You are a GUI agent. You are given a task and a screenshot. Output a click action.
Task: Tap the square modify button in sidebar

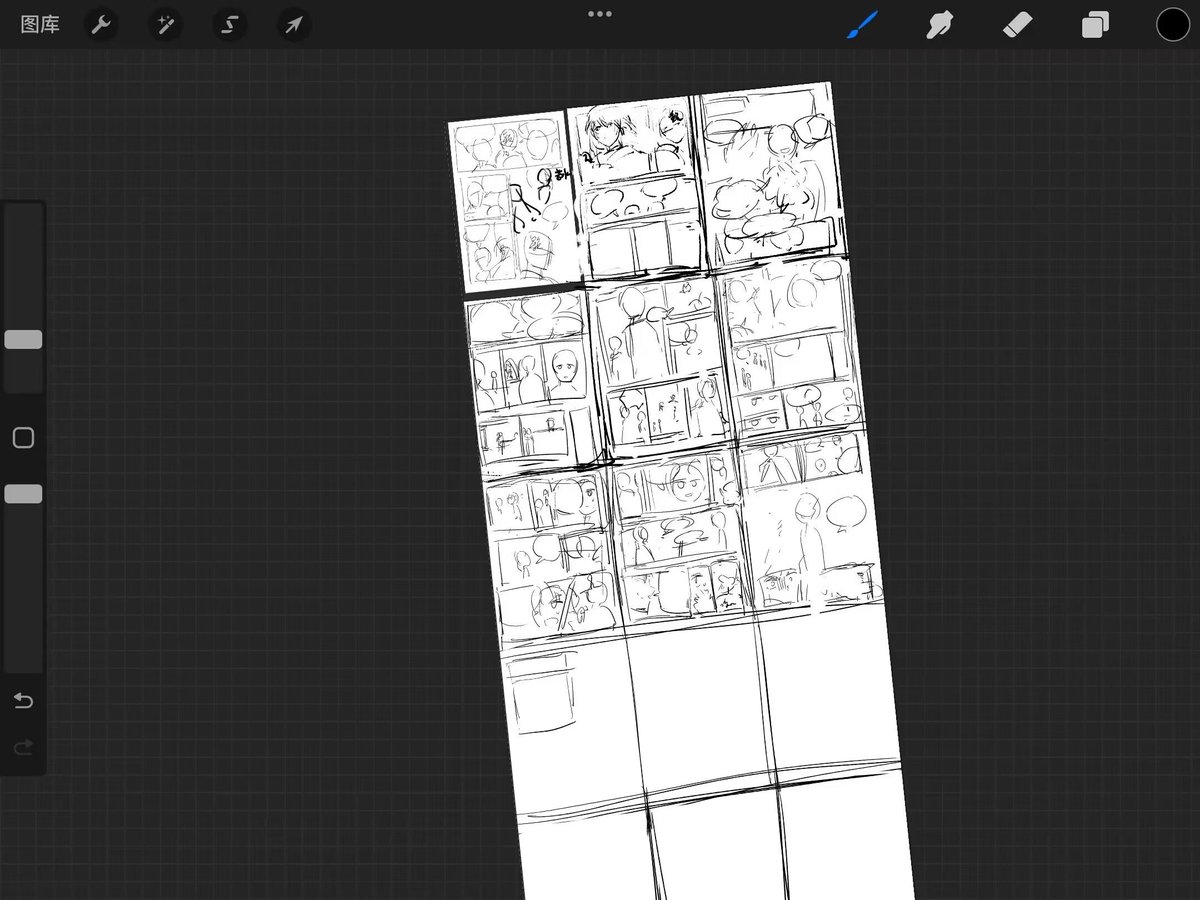click(x=23, y=438)
